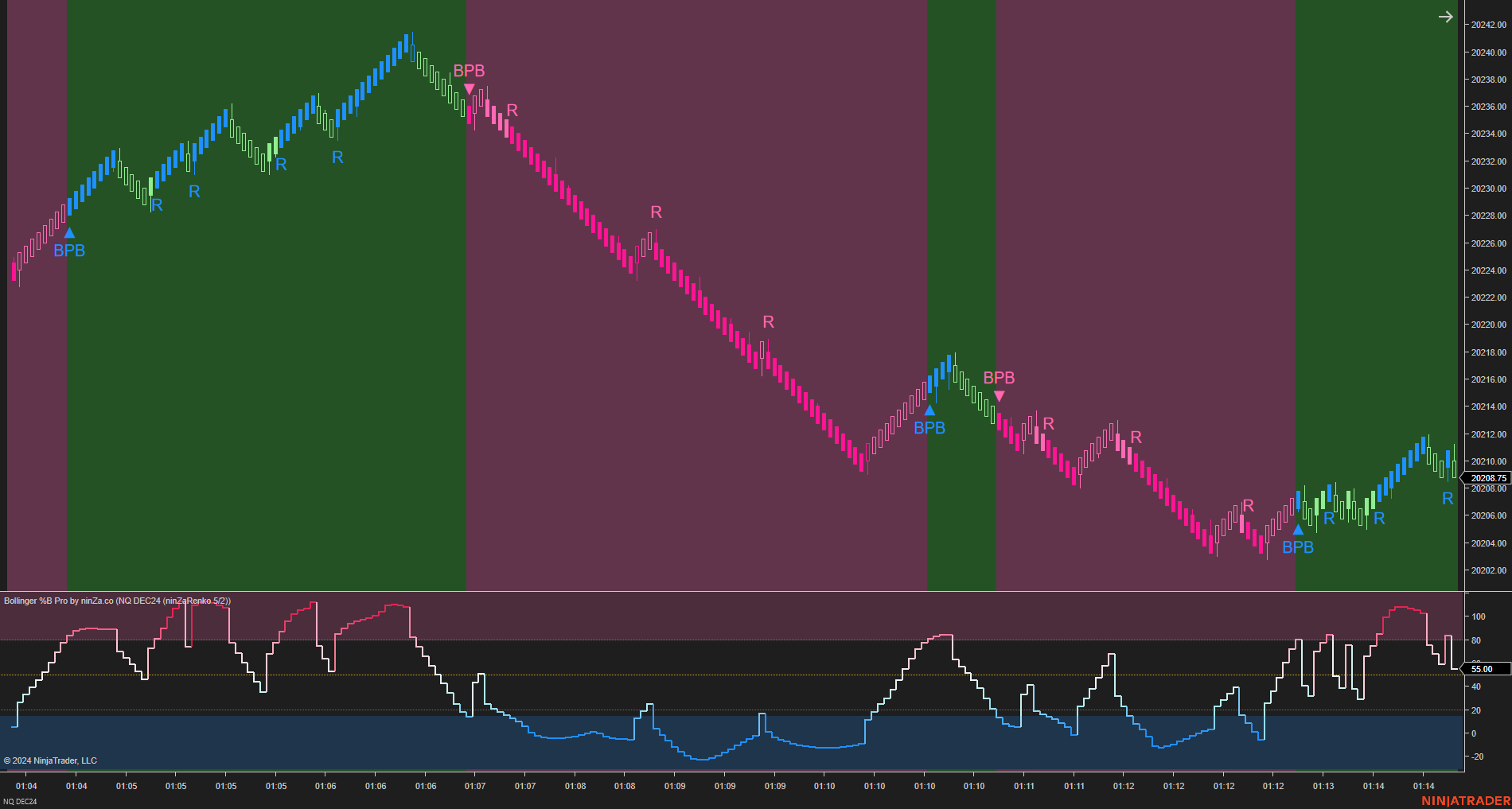1512x809 pixels.
Task: Click the 01:13 time axis label
Action: pyautogui.click(x=1323, y=786)
